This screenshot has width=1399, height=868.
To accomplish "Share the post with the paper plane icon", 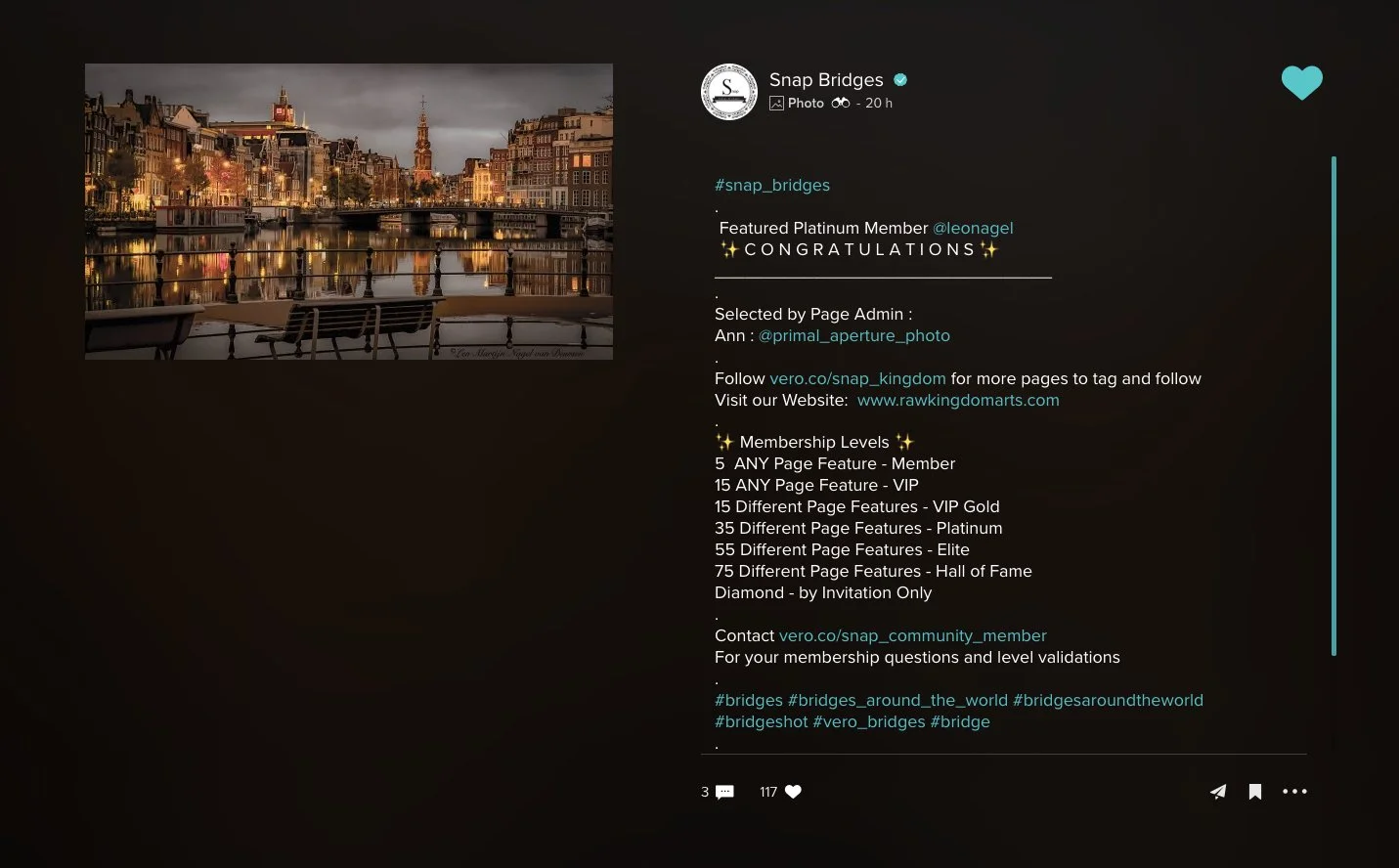I will pyautogui.click(x=1218, y=792).
